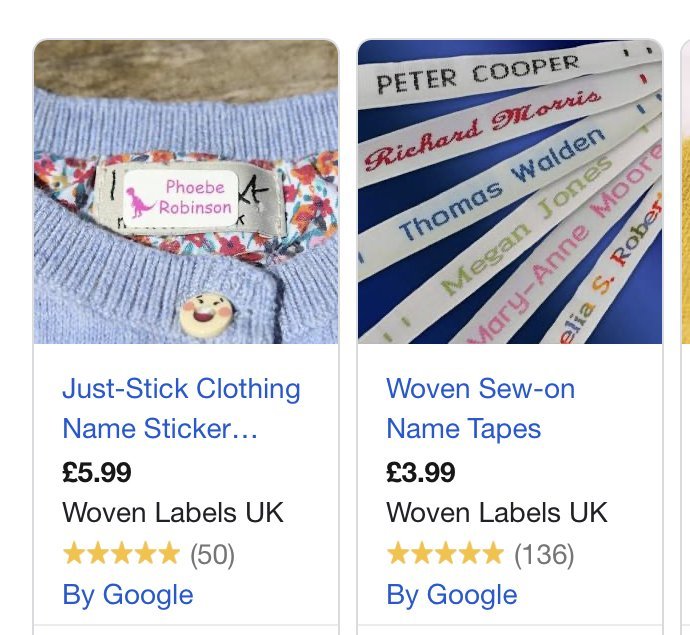This screenshot has height=635, width=690.
Task: View the (136) reviews count
Action: point(544,553)
